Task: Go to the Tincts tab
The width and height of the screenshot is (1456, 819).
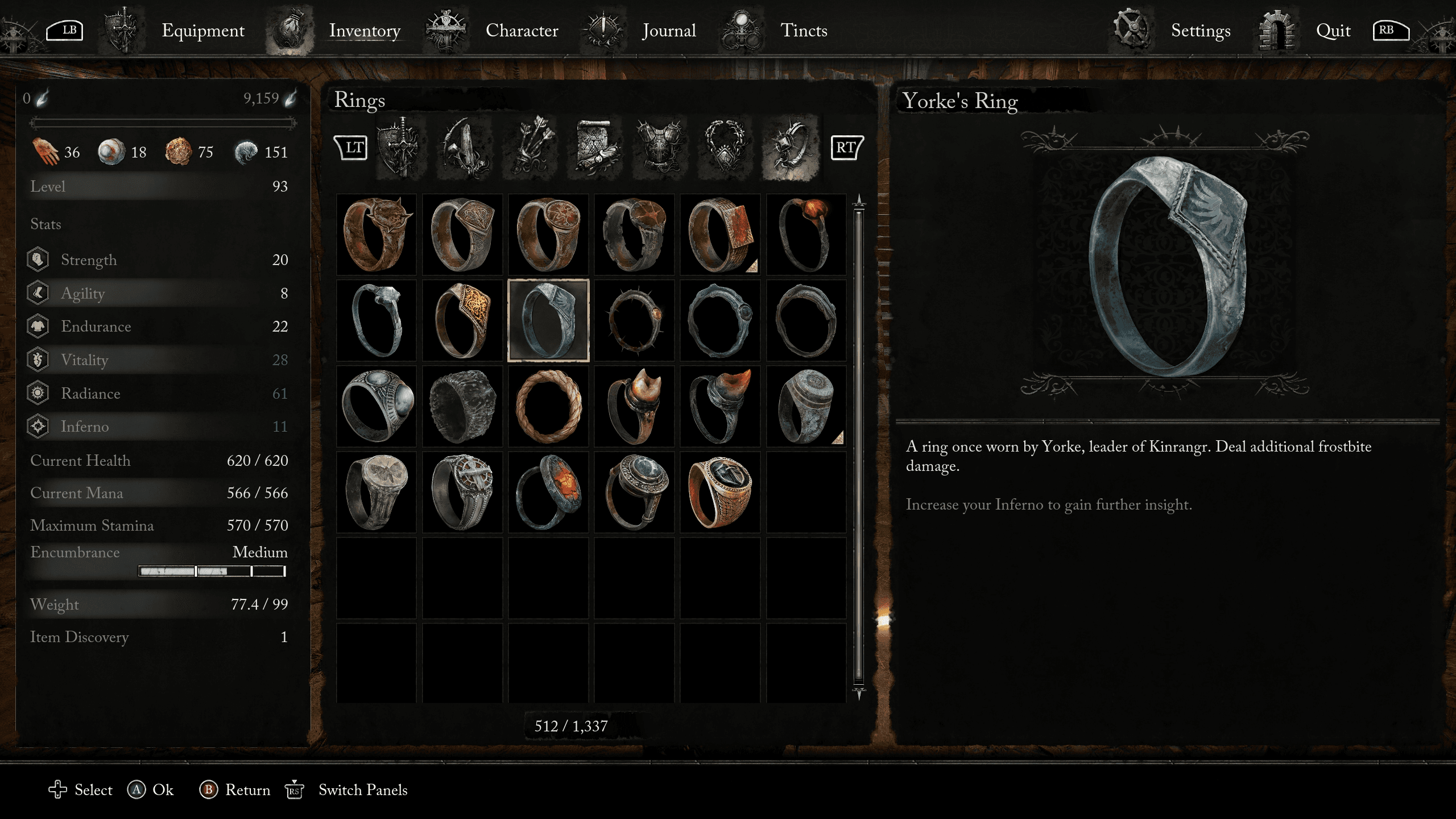Action: (x=803, y=30)
